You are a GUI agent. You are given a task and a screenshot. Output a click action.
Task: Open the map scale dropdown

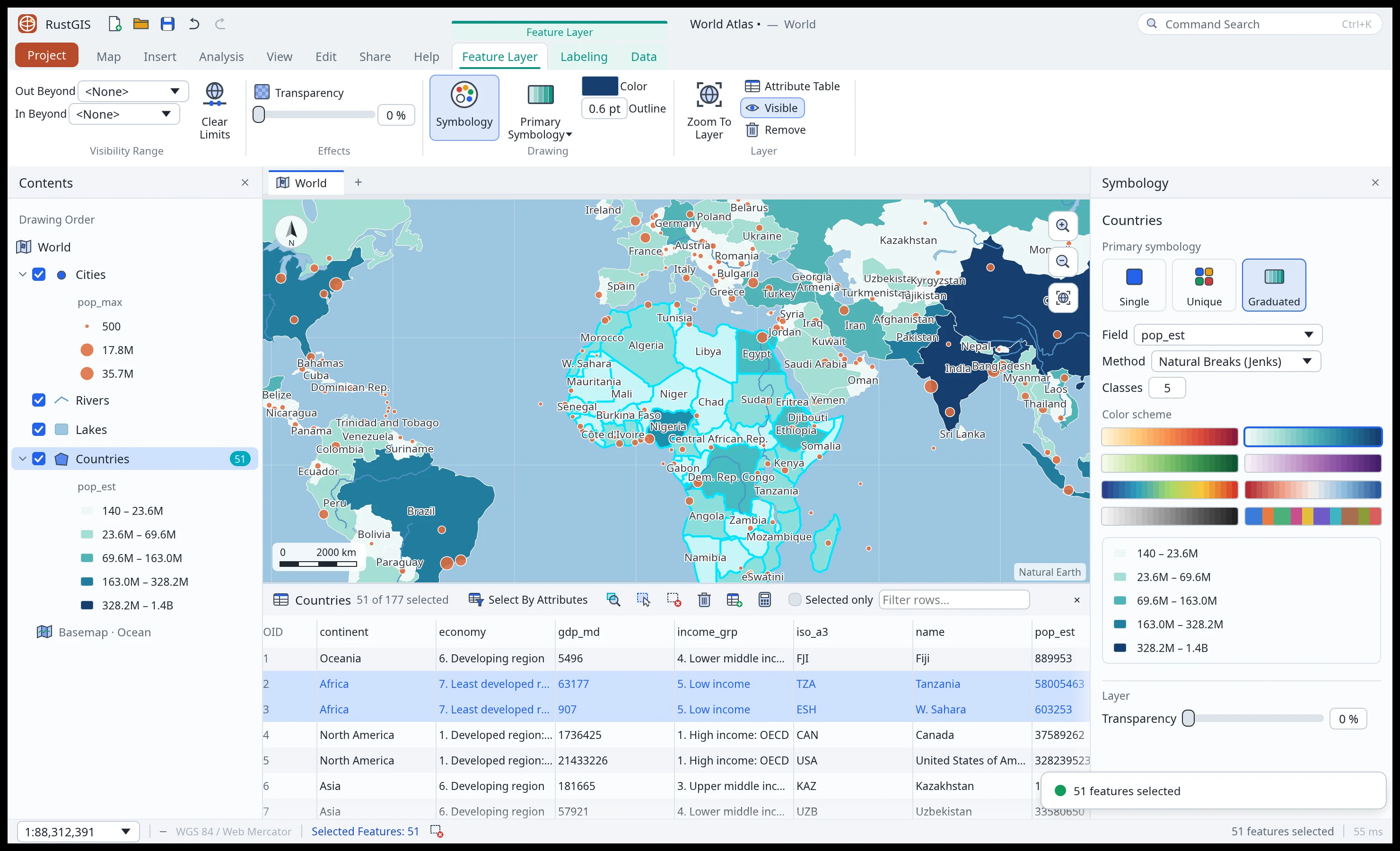(79, 832)
